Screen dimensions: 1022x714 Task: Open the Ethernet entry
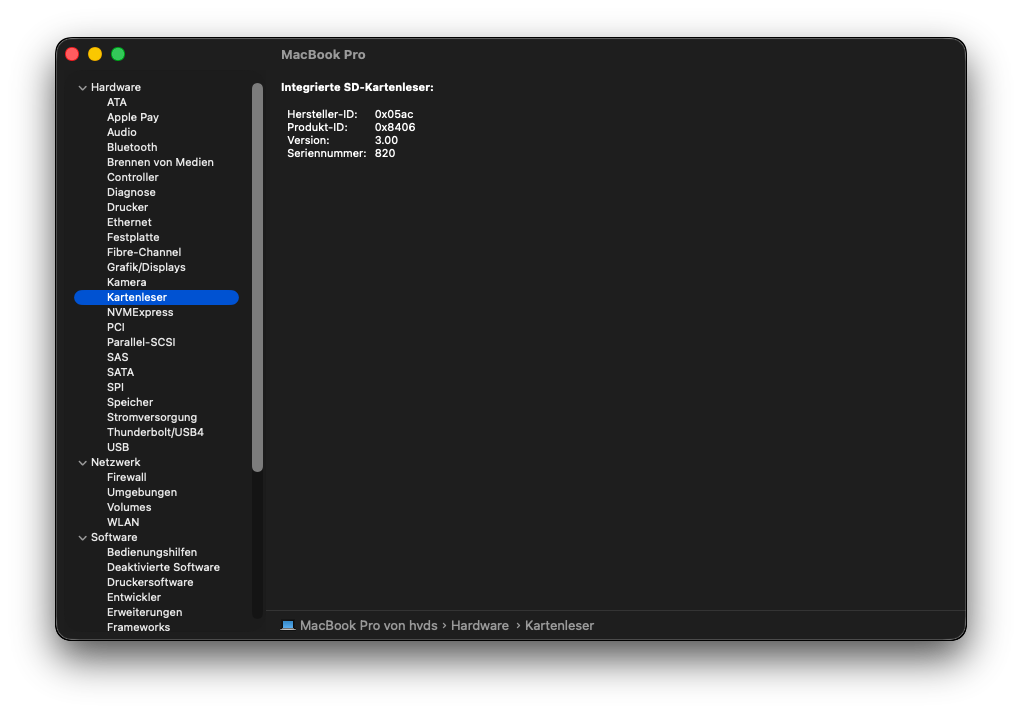click(129, 222)
